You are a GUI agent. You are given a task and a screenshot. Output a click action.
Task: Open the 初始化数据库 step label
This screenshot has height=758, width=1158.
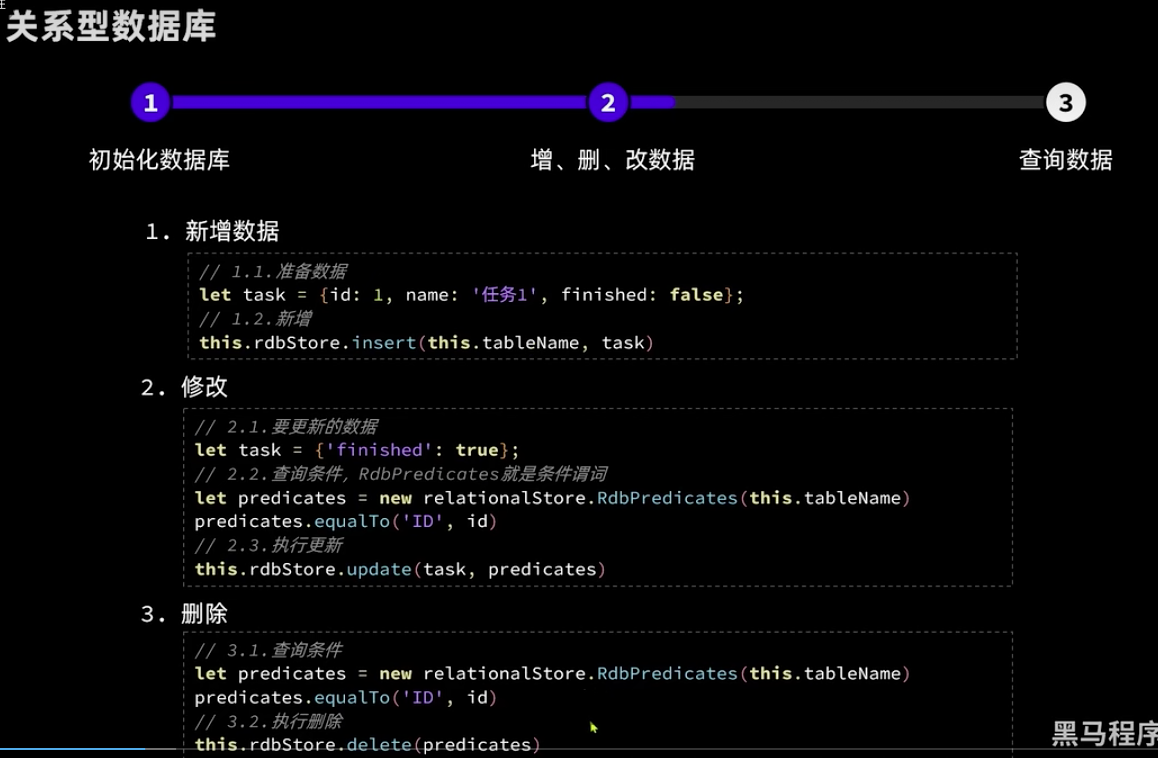[x=159, y=160]
